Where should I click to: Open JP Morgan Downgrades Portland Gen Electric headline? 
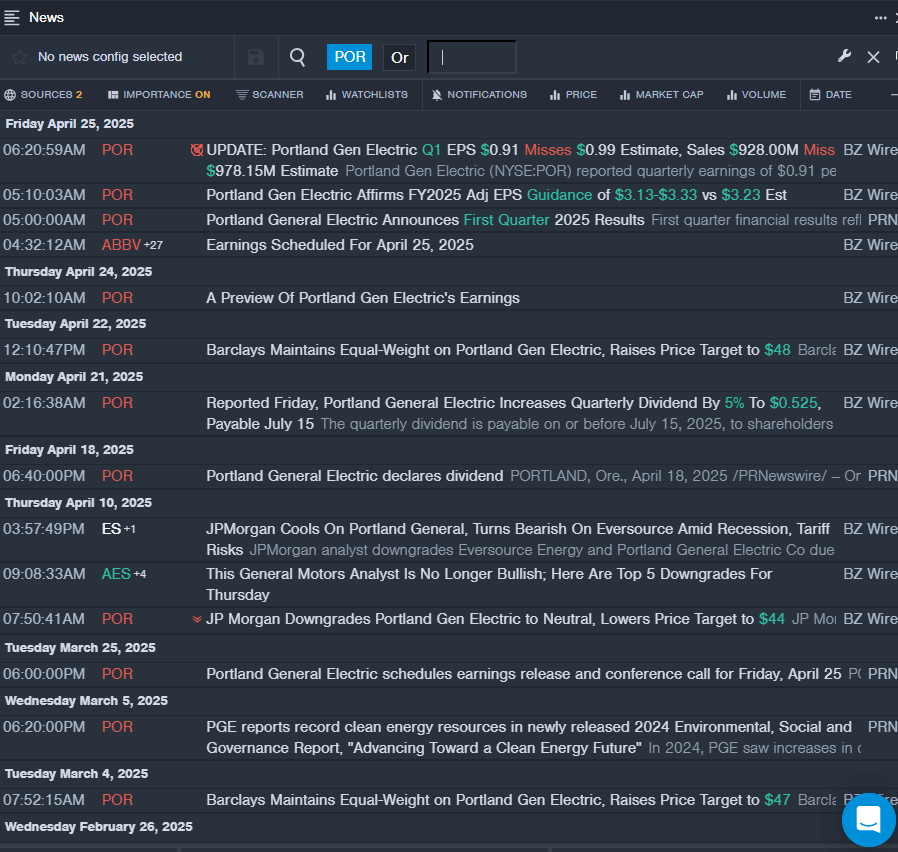tap(495, 619)
